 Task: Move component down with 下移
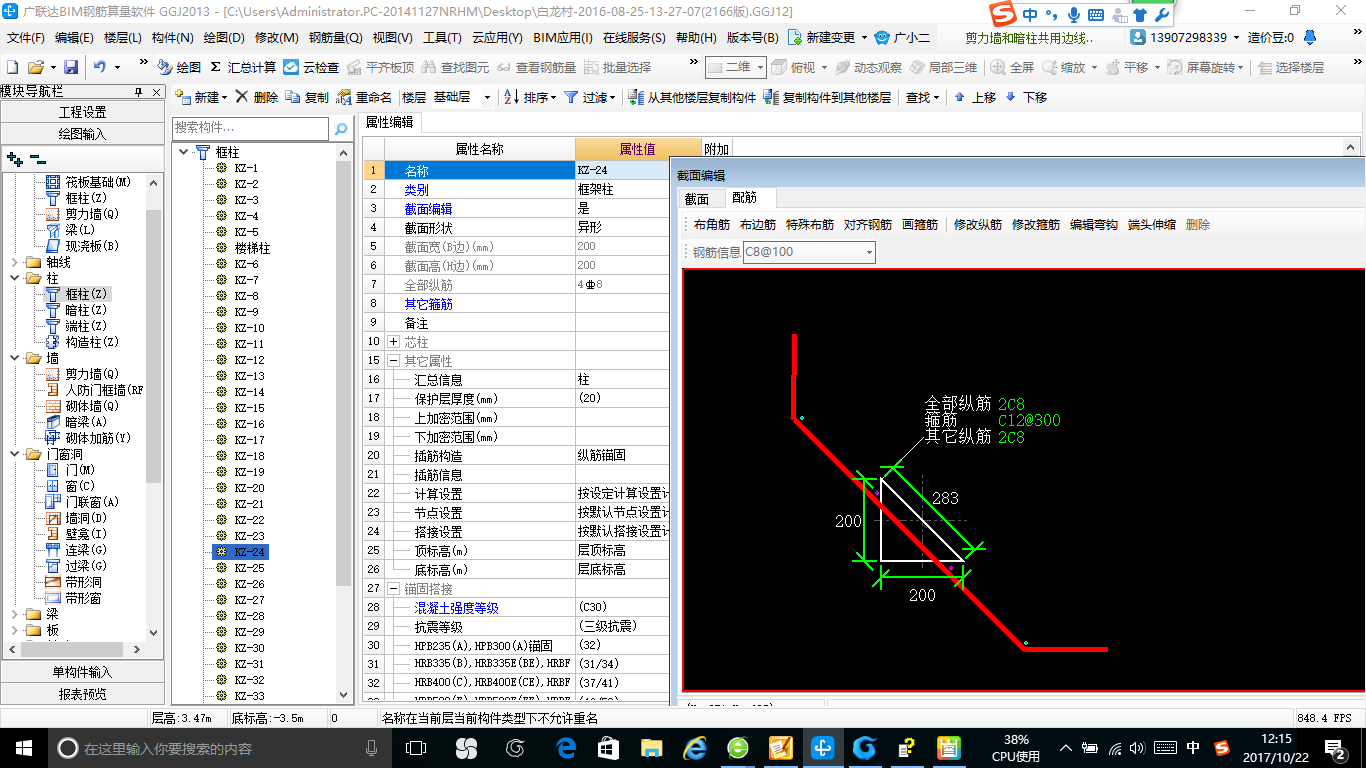1026,97
